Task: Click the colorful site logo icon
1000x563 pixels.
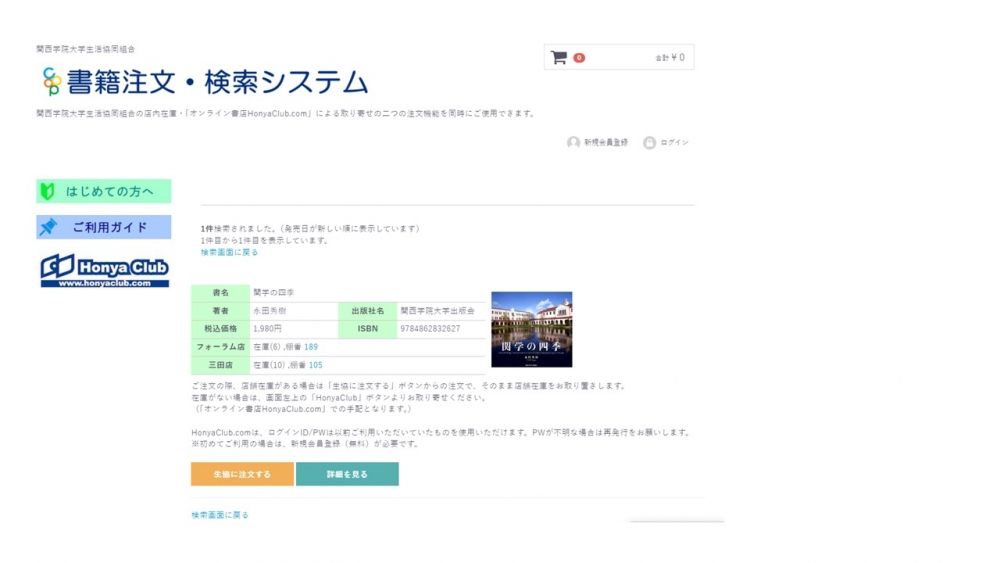Action: [51, 81]
